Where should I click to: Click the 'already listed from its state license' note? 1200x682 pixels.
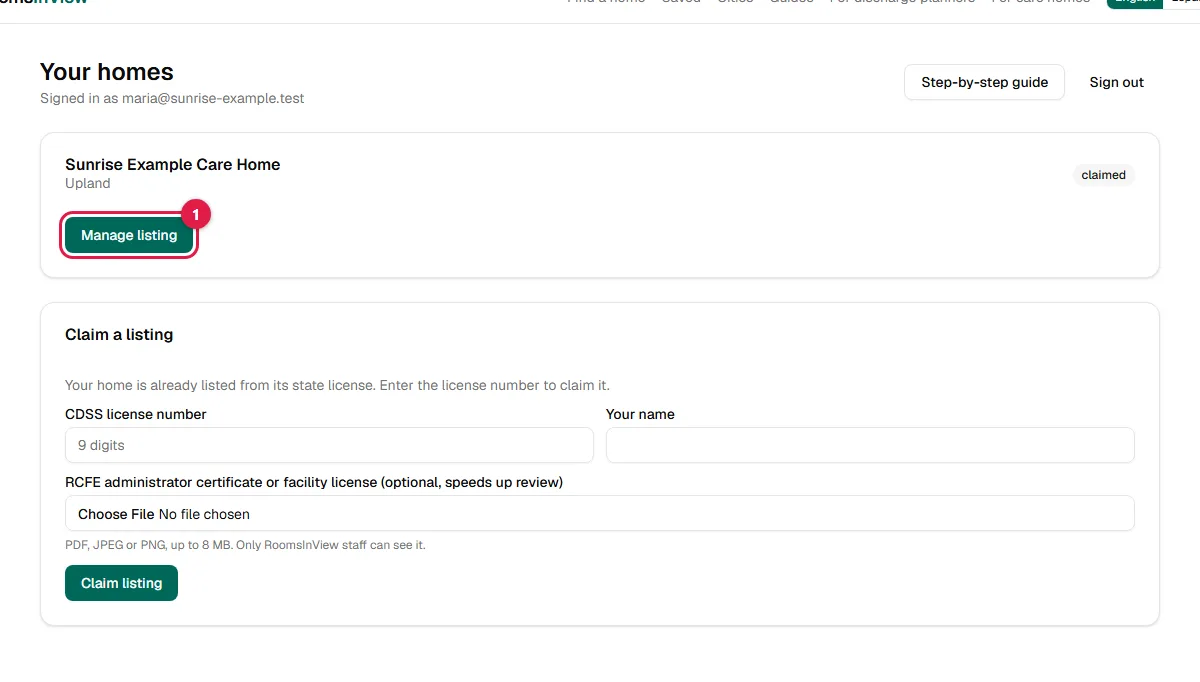(337, 385)
